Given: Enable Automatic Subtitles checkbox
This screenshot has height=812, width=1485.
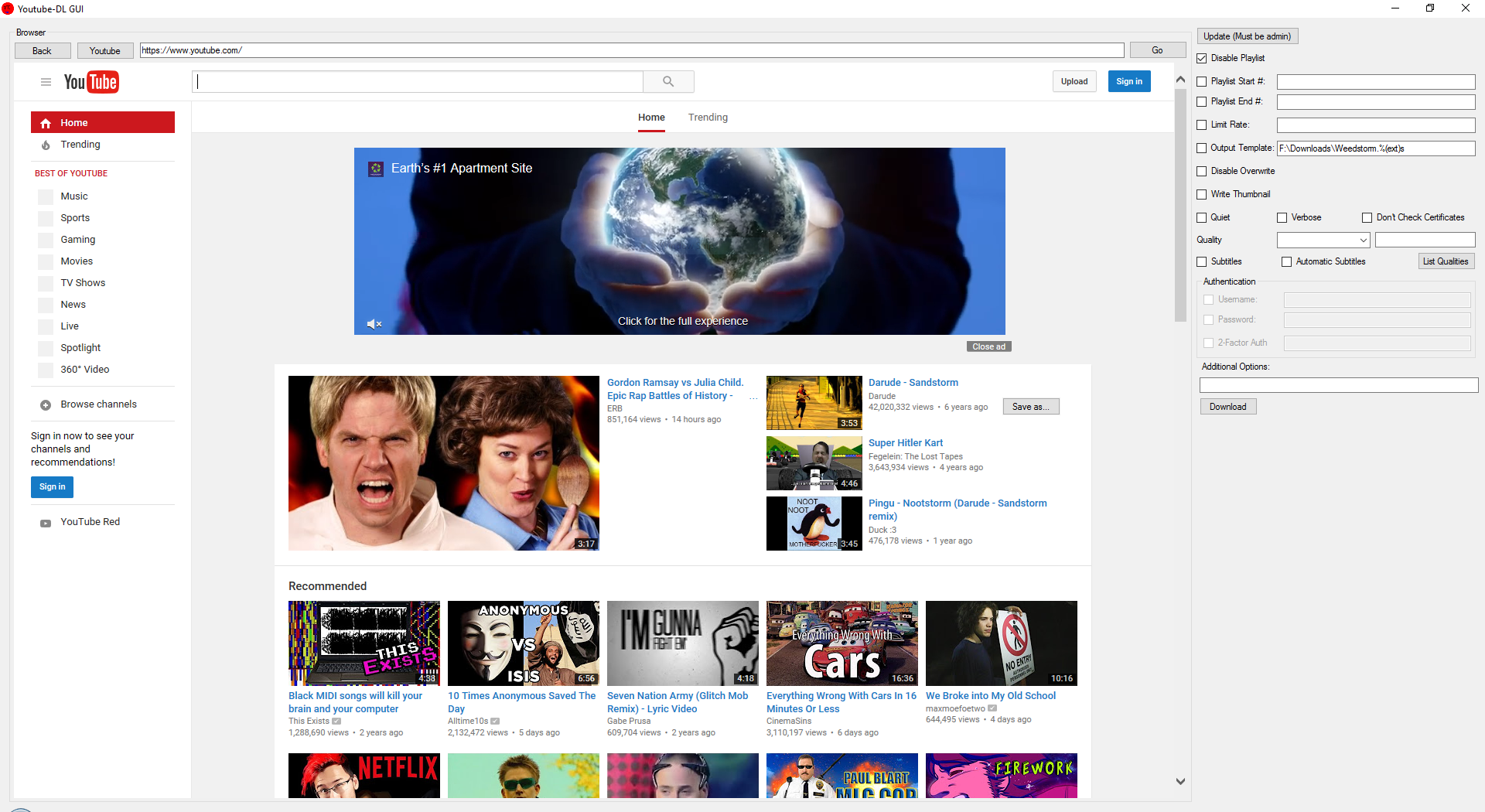Looking at the screenshot, I should point(1287,261).
